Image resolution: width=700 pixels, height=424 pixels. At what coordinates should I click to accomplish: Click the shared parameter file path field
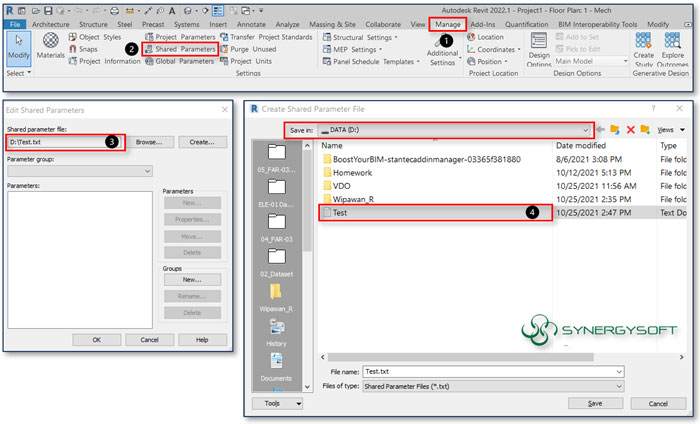point(65,142)
